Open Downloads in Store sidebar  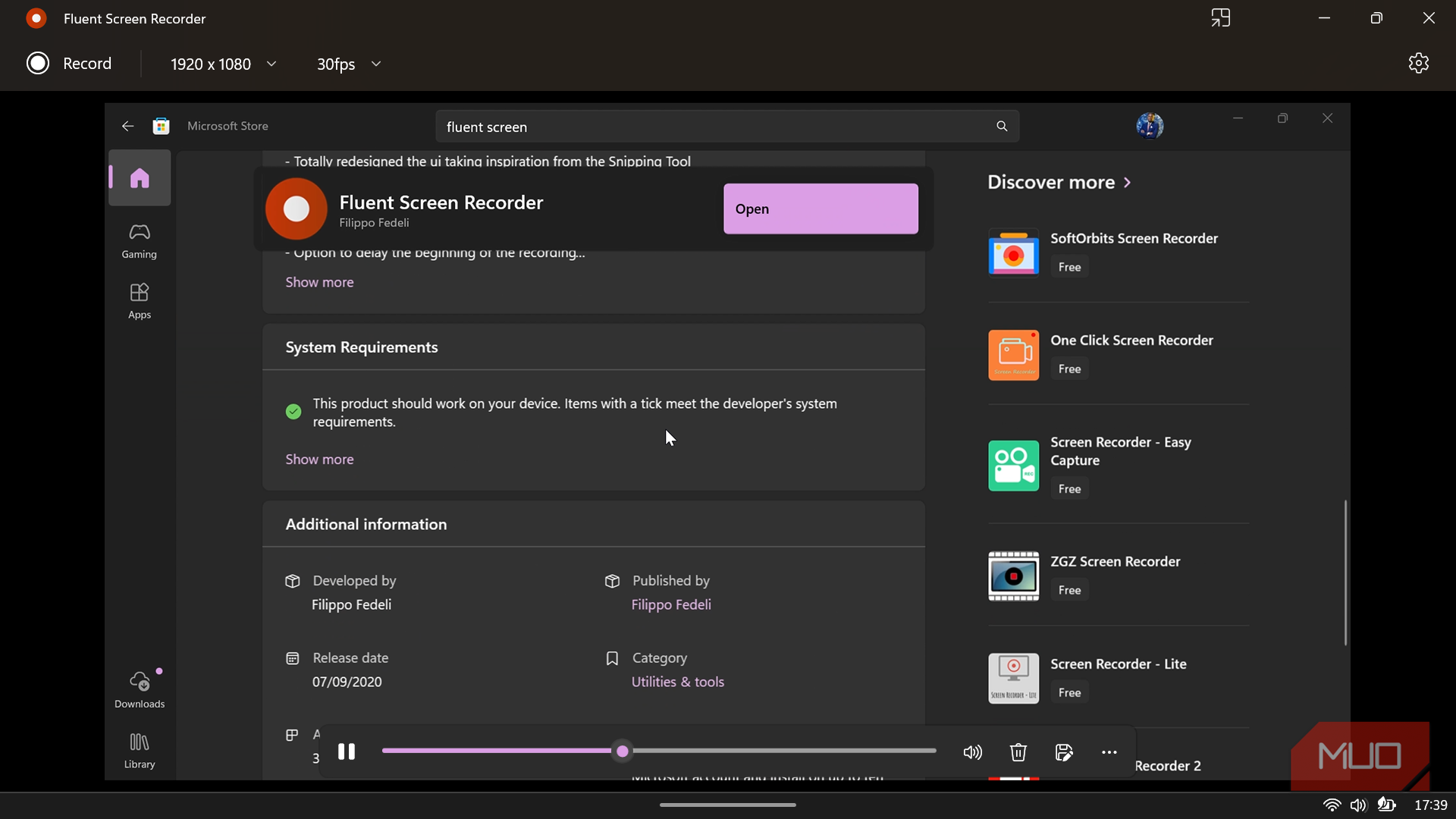tap(140, 689)
